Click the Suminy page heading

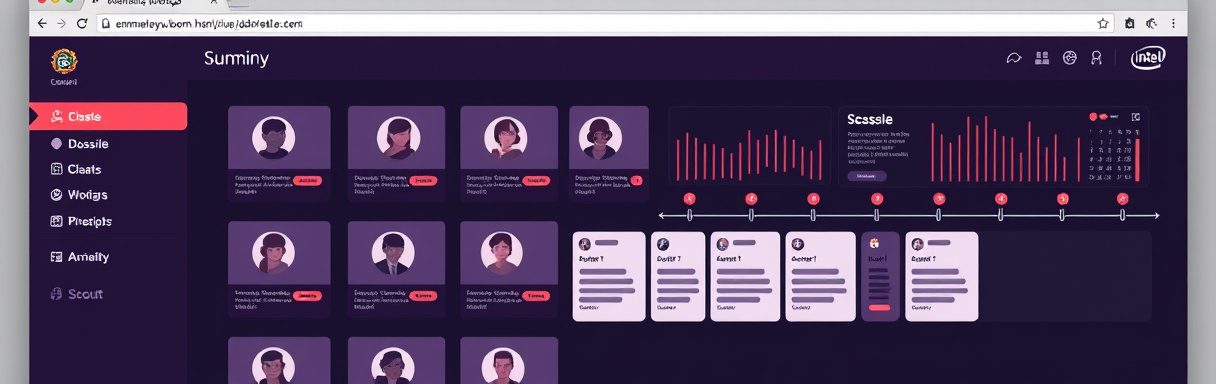coord(236,58)
